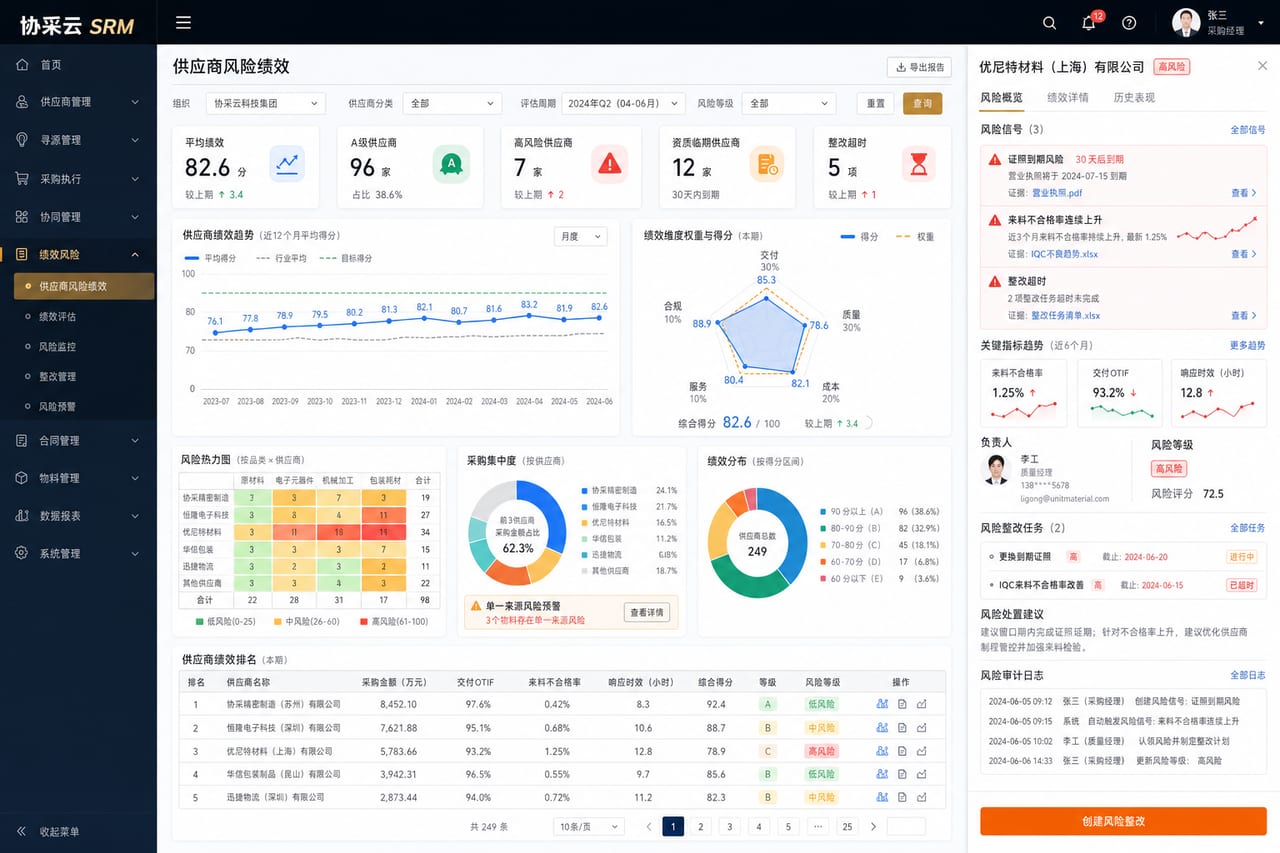Click 查看详情 in single-source warning
The height and width of the screenshot is (853, 1280).
pyautogui.click(x=646, y=613)
